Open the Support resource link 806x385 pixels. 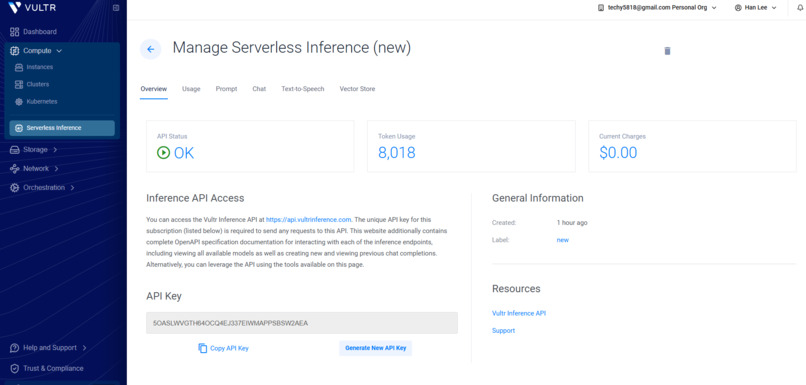pyautogui.click(x=503, y=331)
